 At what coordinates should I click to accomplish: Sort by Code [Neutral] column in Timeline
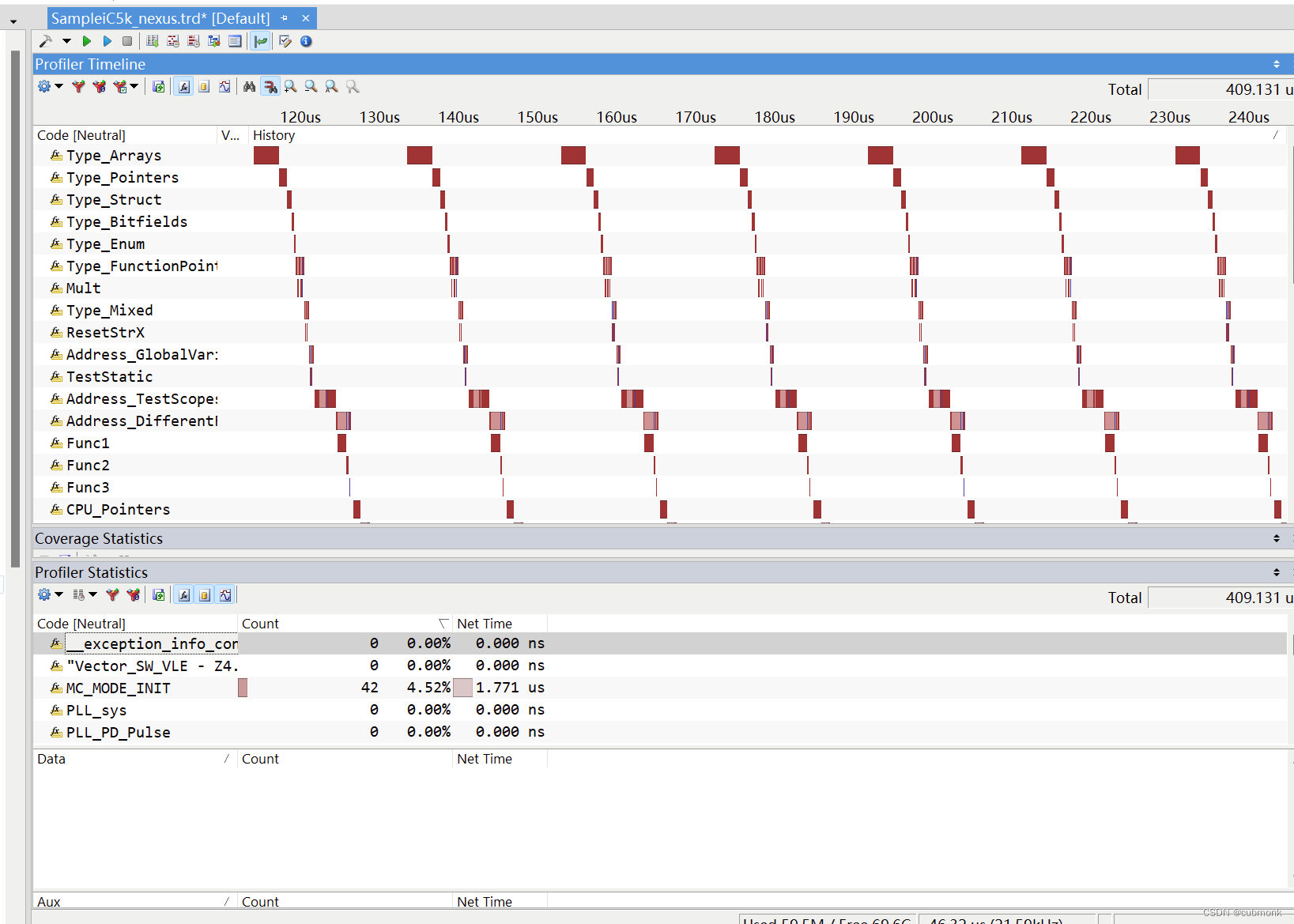tap(125, 135)
